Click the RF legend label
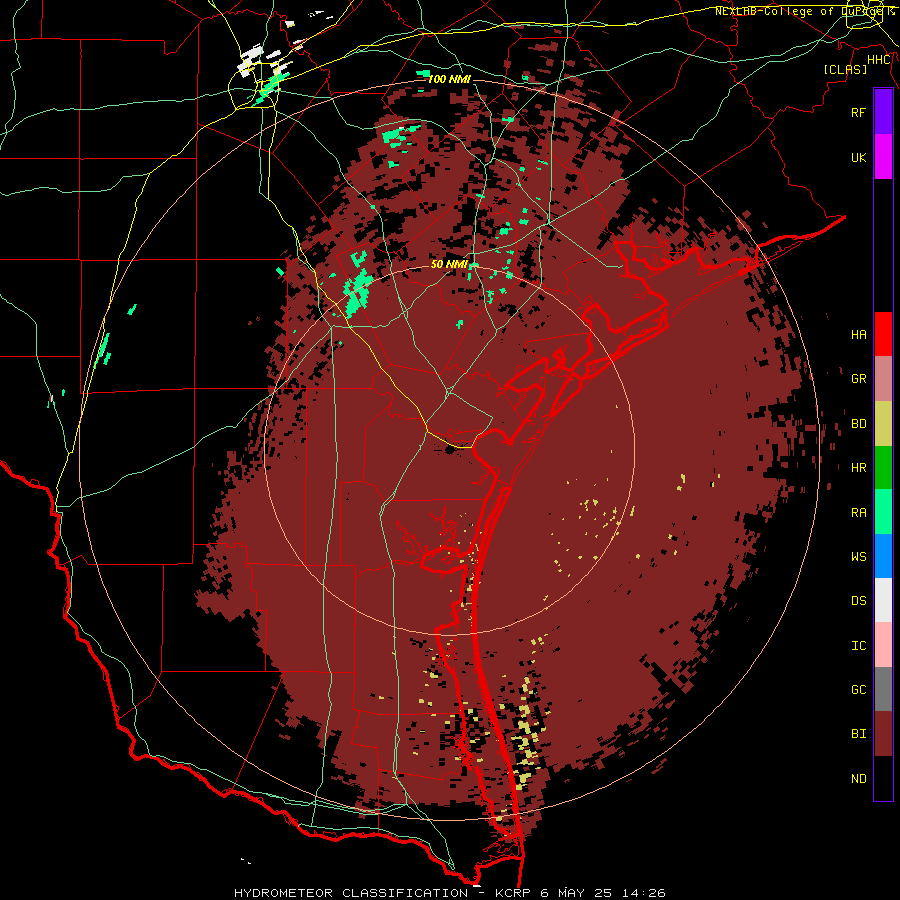The image size is (900, 900). 858,112
